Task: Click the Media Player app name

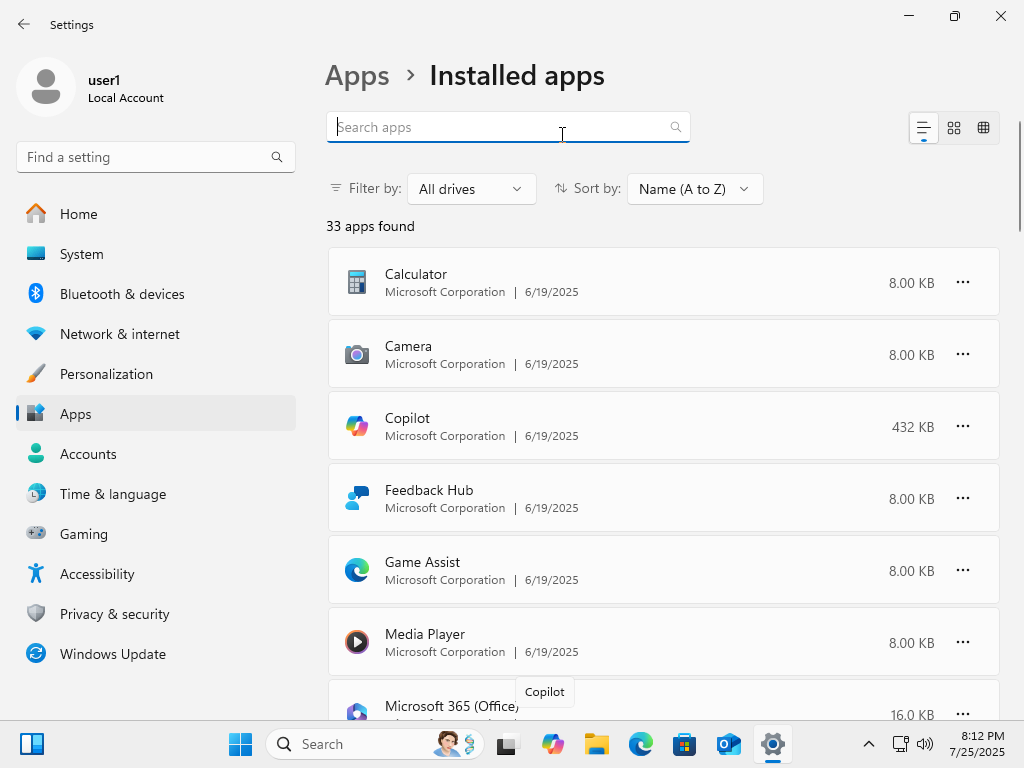Action: click(x=425, y=634)
